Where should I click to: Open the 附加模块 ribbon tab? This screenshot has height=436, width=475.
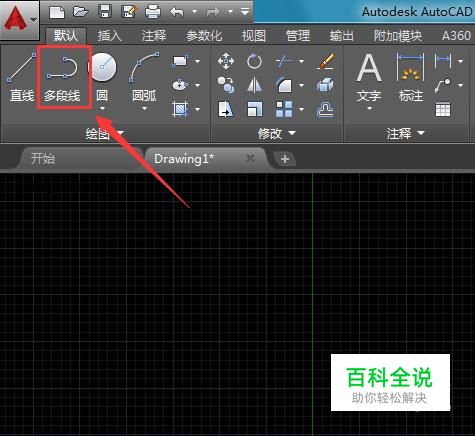[x=398, y=35]
